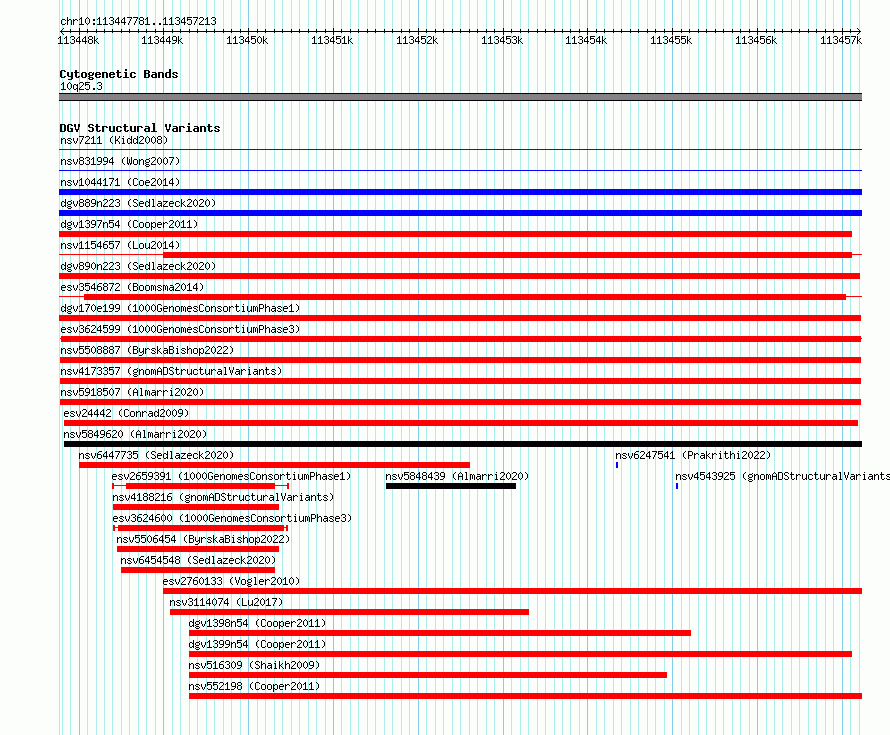Select nsv5849620 (Almarri2020) label
The width and height of the screenshot is (890, 735).
click(x=135, y=434)
